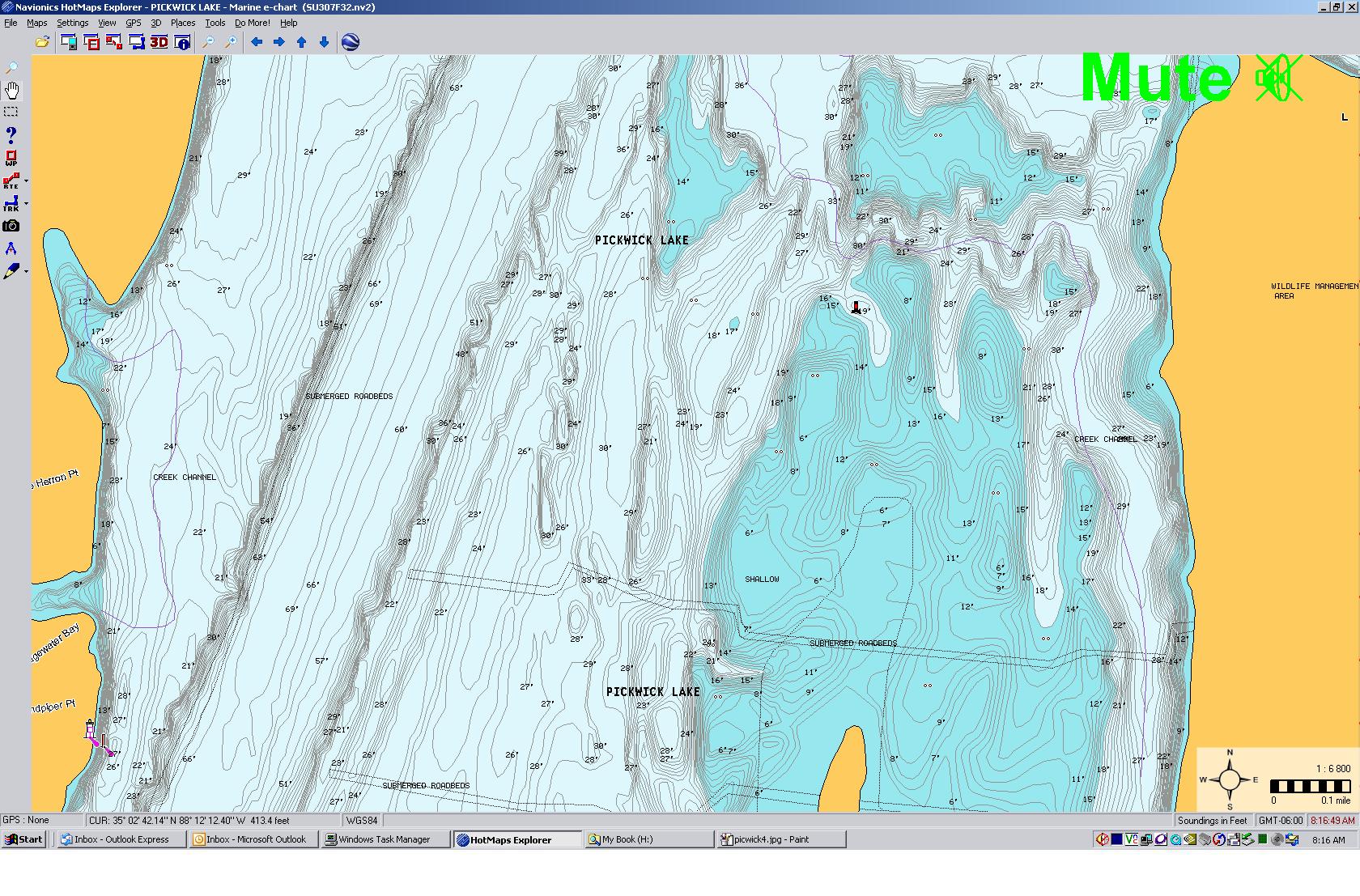Click the red buoy marker on the map
This screenshot has width=1360, height=896.
coord(856,307)
